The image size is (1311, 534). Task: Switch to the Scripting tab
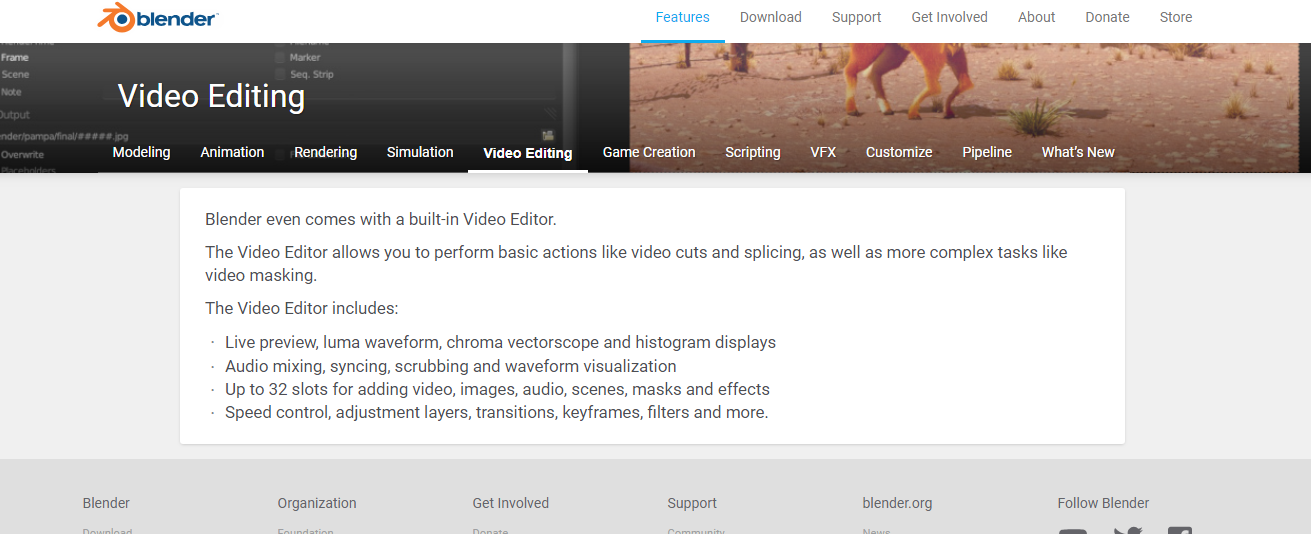tap(753, 152)
